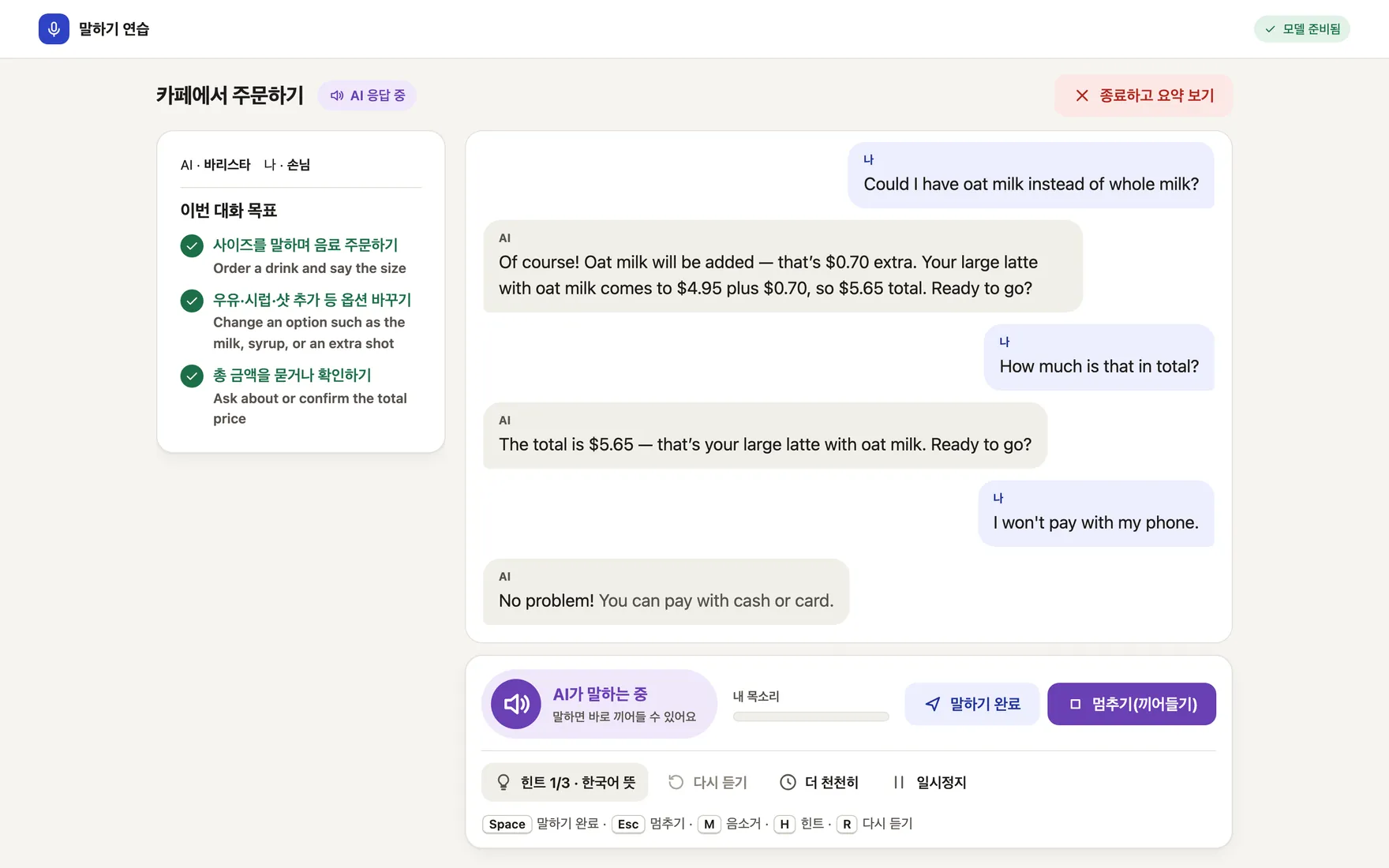Click the 모델 준비됨 status badge
The height and width of the screenshot is (868, 1389).
click(x=1302, y=29)
